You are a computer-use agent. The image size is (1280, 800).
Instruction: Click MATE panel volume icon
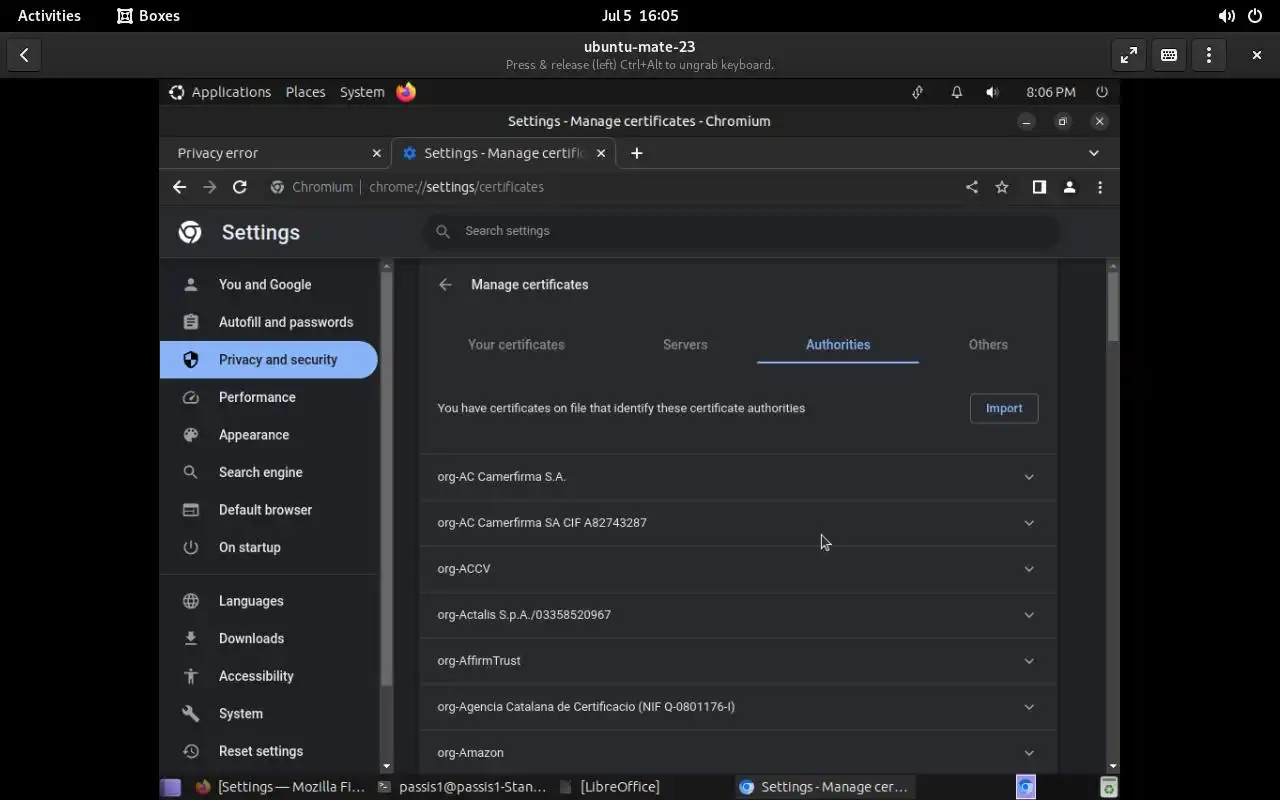tap(991, 92)
